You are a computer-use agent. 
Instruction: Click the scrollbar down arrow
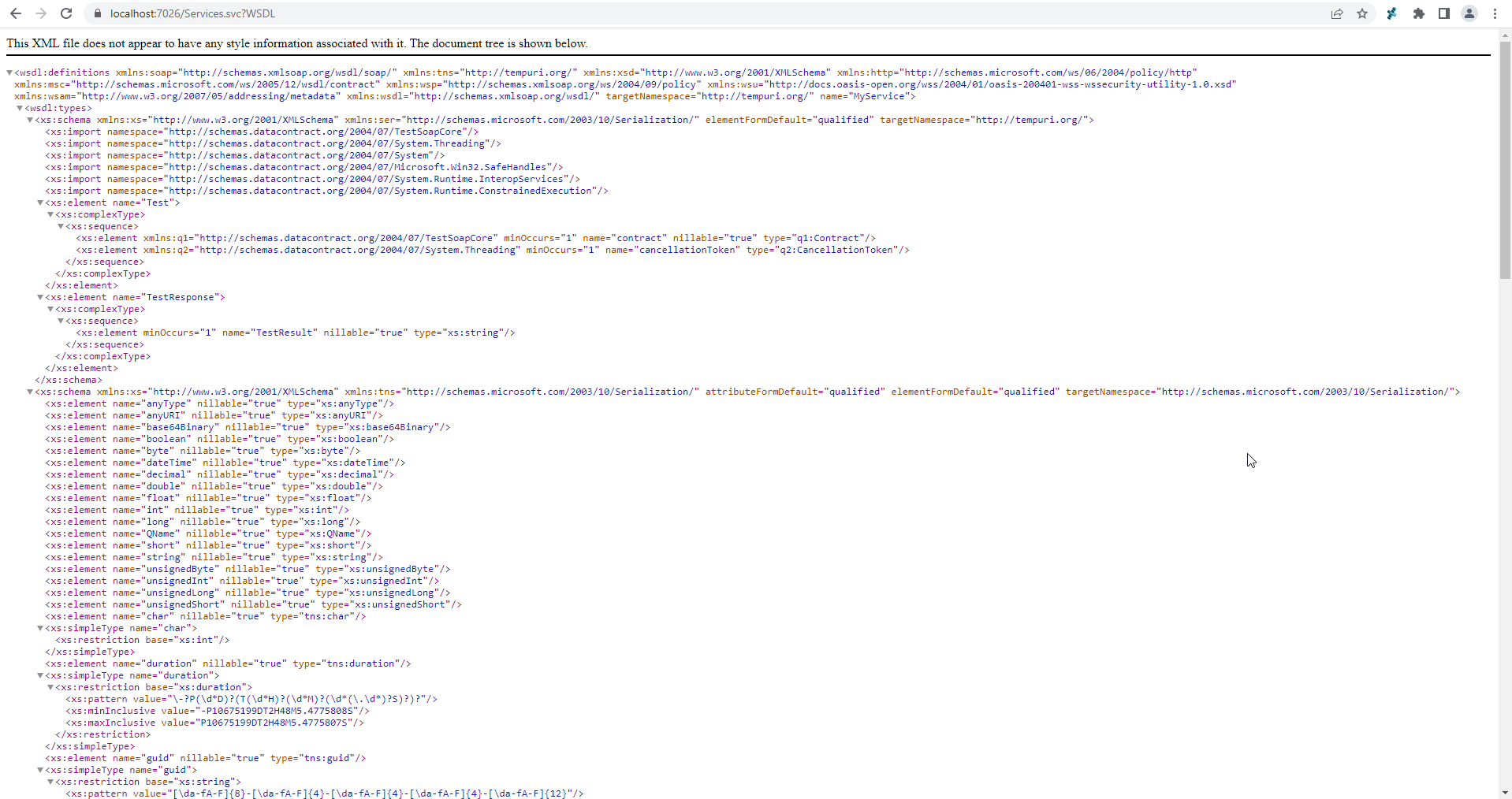(1505, 793)
